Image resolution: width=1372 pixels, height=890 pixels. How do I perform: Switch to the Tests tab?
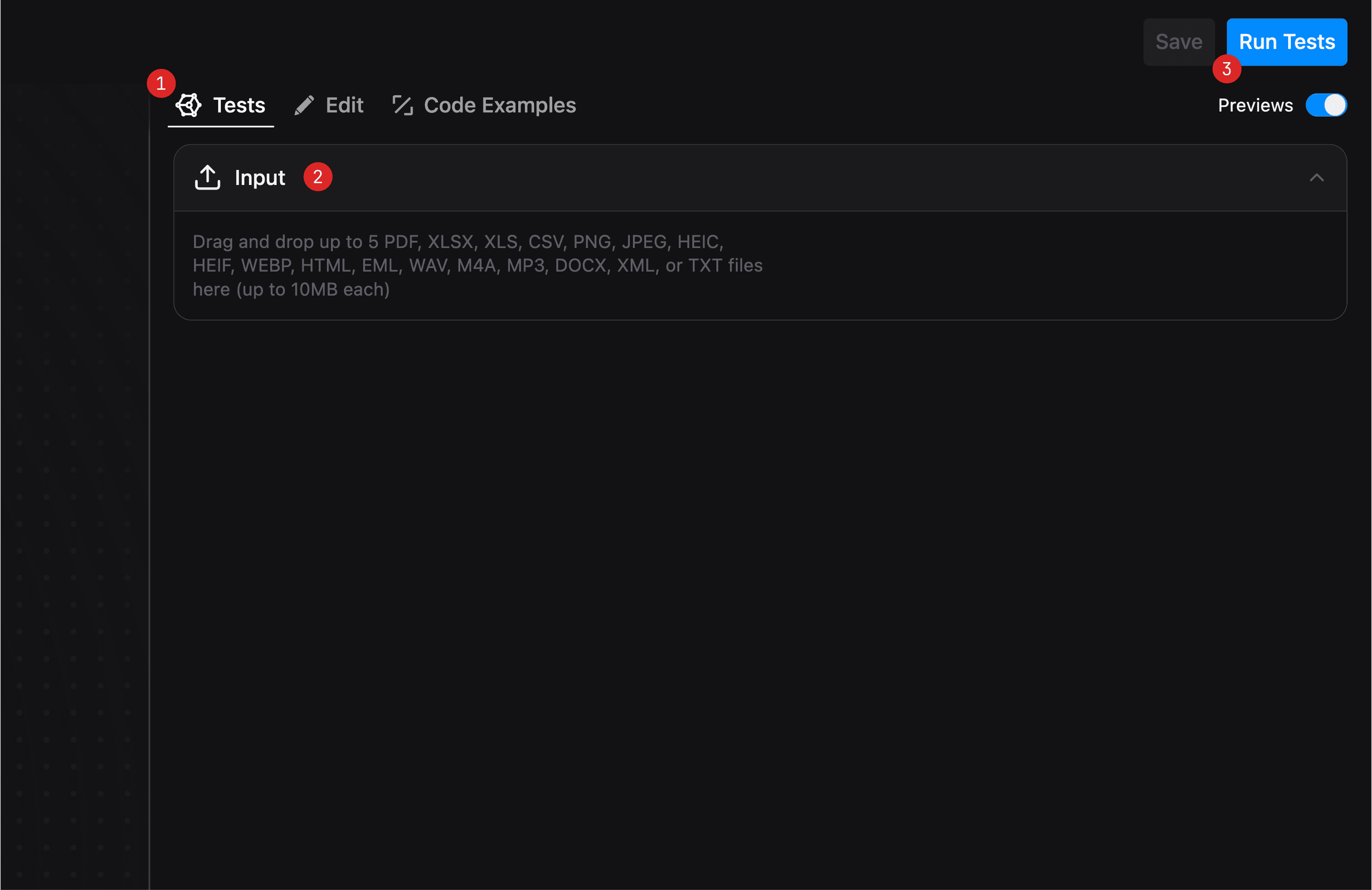(238, 105)
